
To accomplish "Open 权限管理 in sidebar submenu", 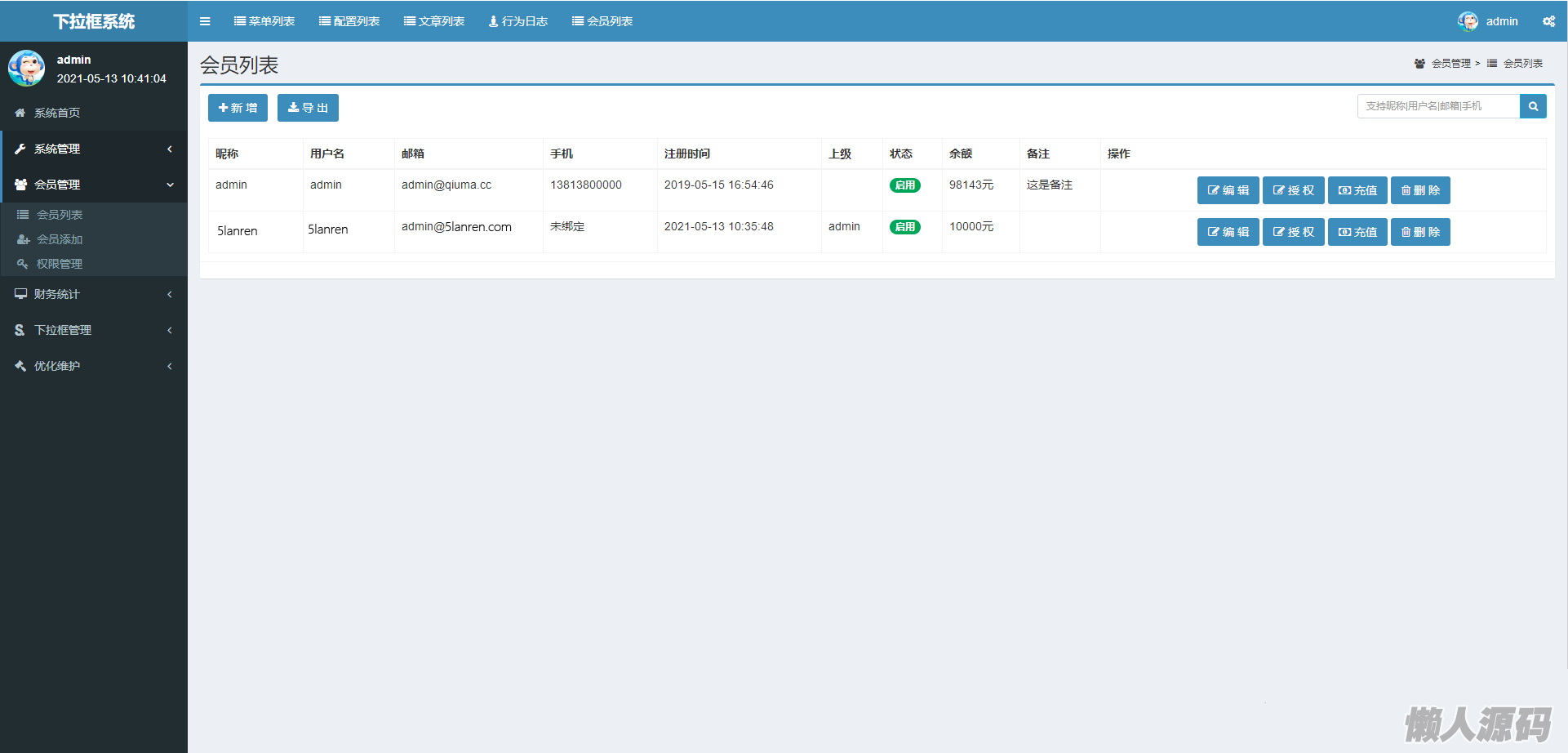I will (60, 264).
